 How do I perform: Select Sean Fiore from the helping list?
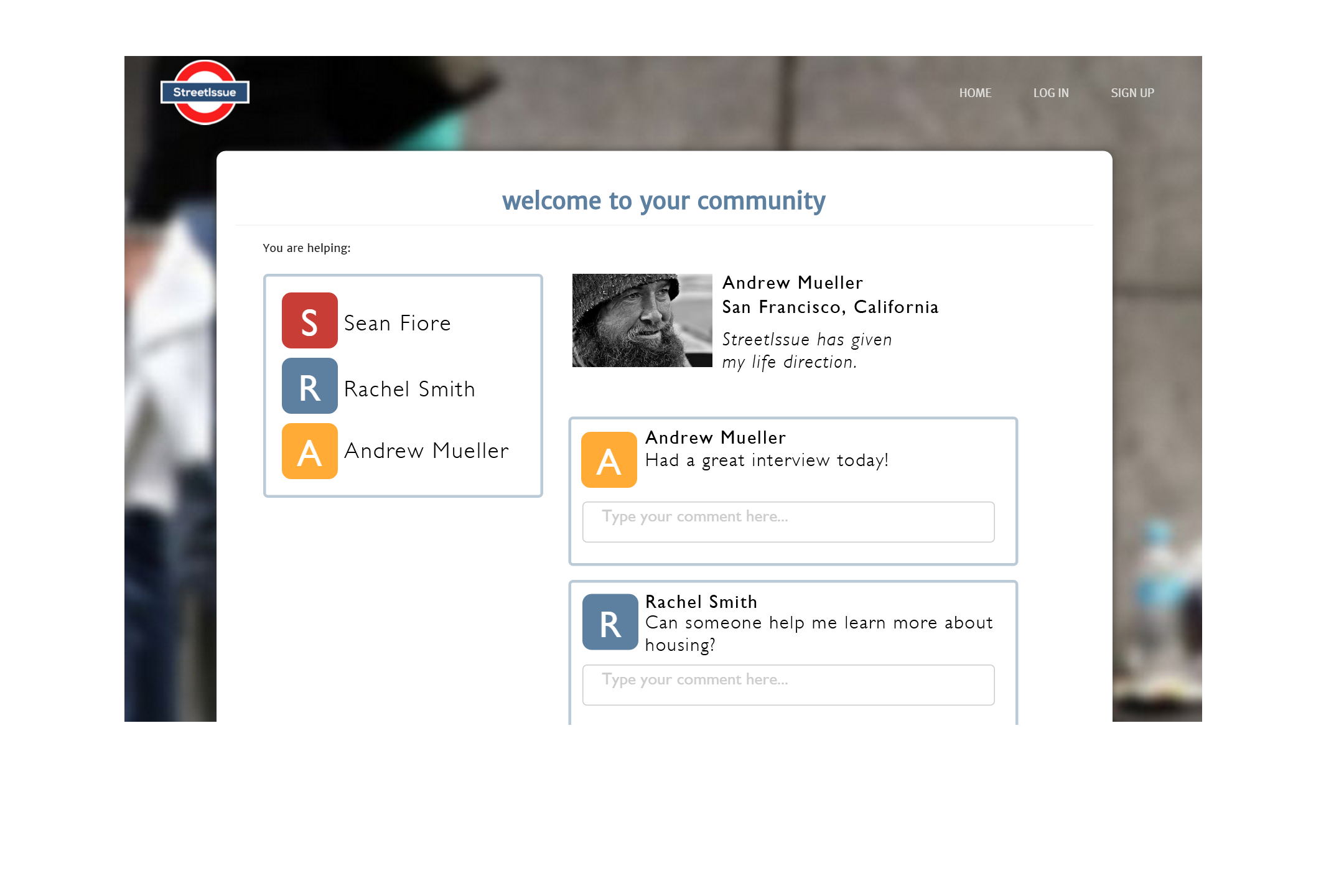(397, 324)
